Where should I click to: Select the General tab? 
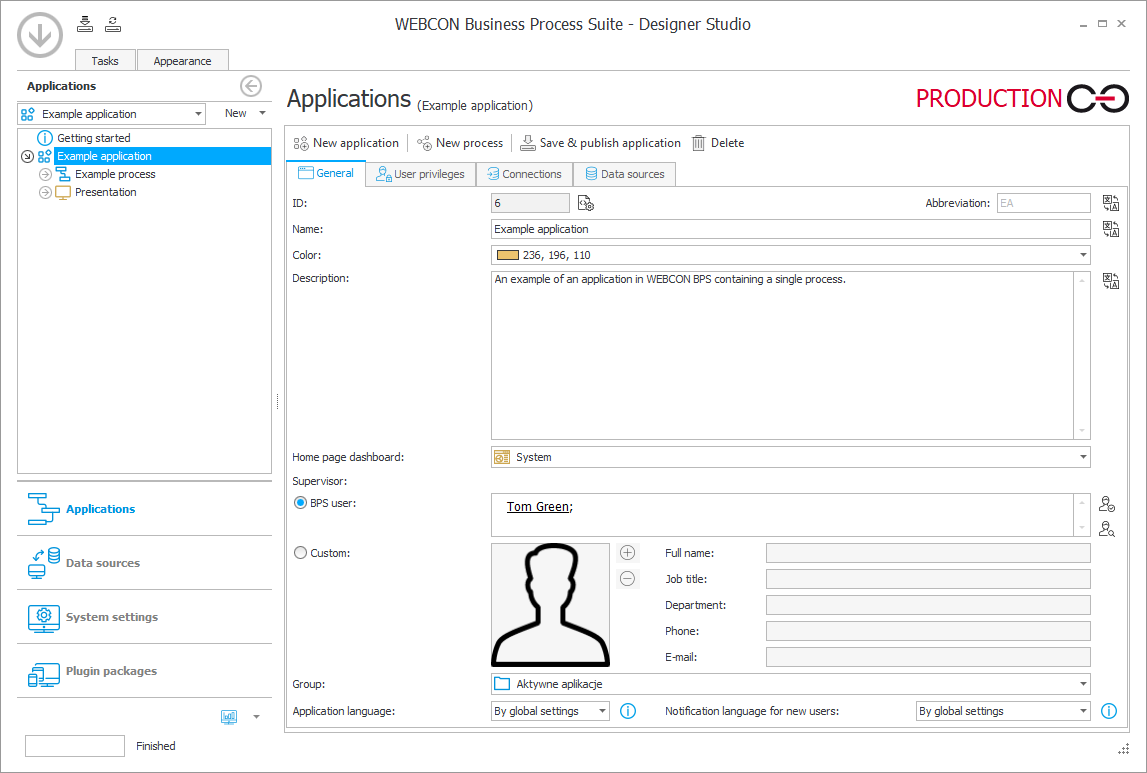(326, 173)
